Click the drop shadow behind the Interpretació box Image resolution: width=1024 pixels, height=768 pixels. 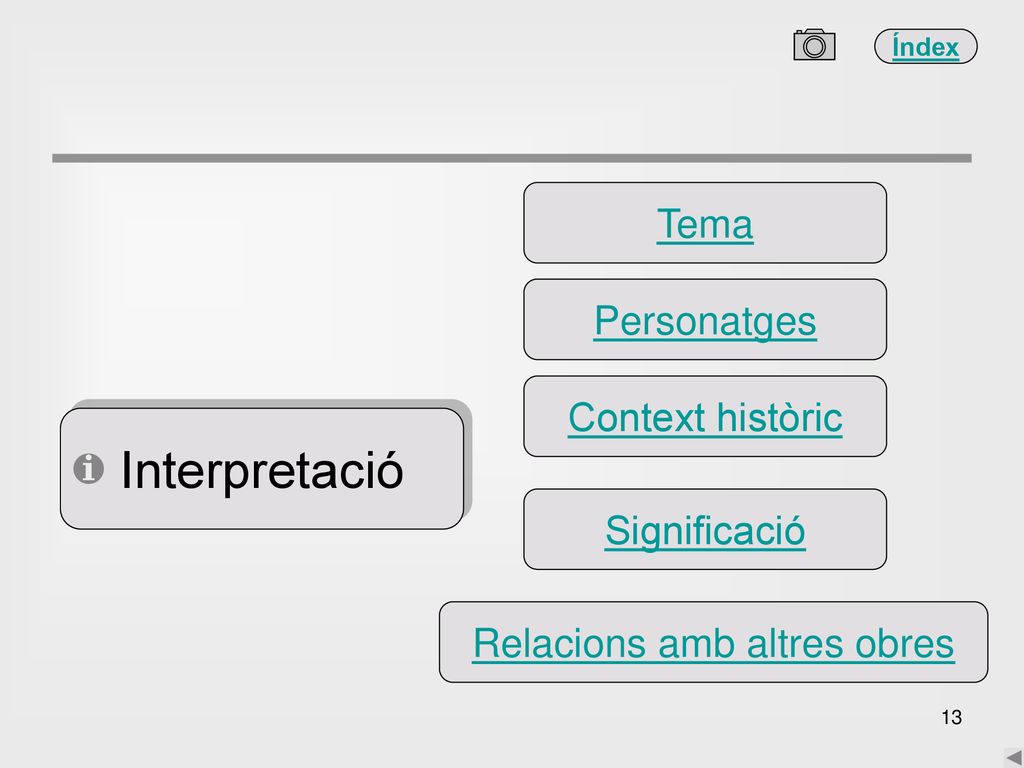[468, 457]
